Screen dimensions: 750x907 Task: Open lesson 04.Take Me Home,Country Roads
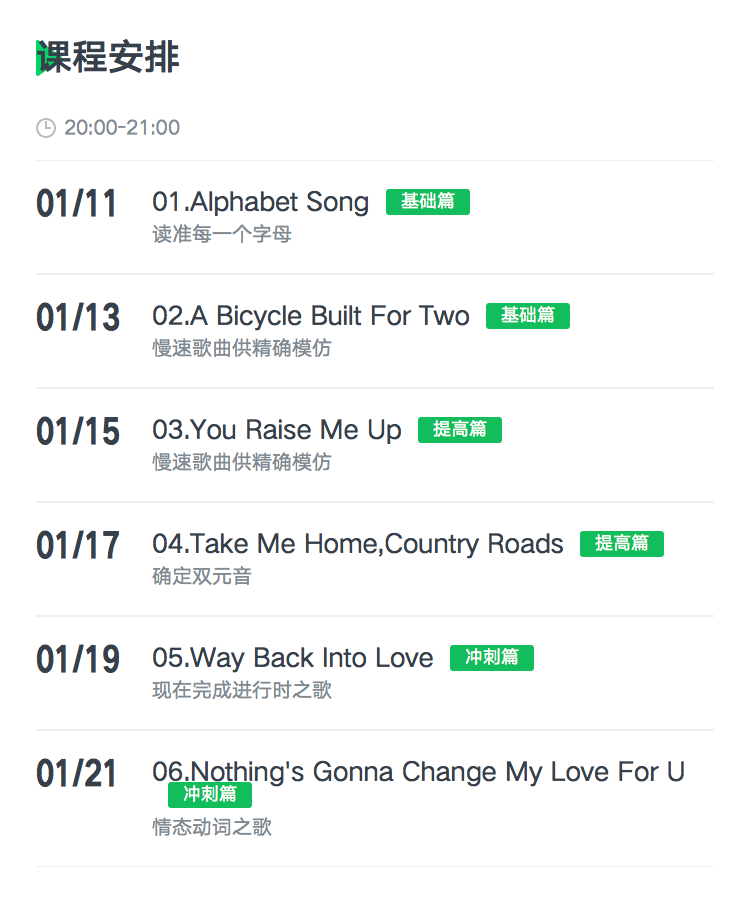357,544
